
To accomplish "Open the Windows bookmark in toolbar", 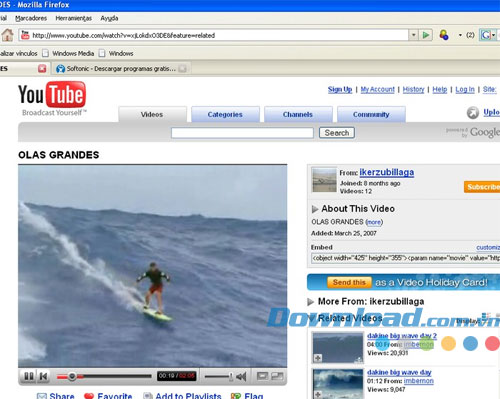I will pyautogui.click(x=116, y=53).
